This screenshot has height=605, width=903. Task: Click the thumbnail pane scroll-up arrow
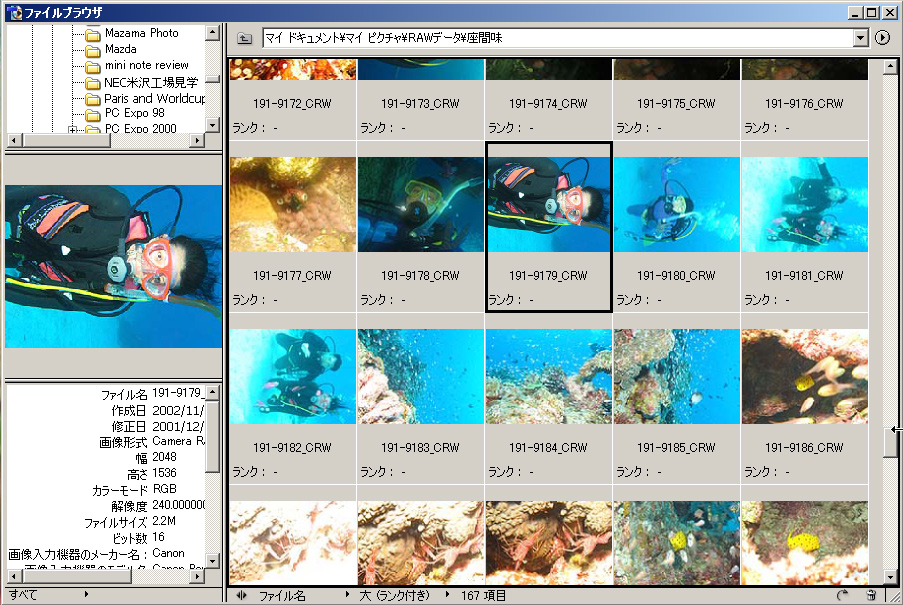[889, 67]
